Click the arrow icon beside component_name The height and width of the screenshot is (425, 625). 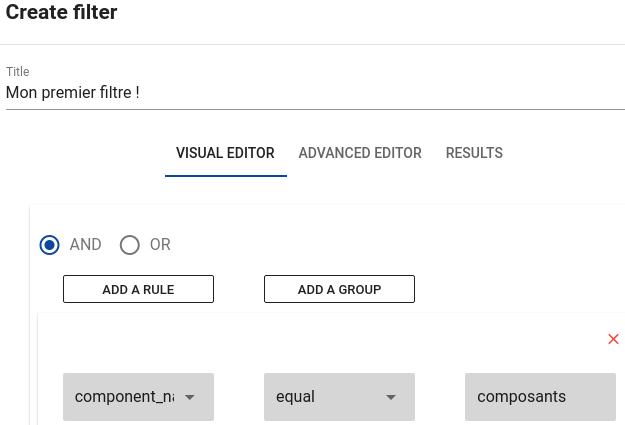(x=189, y=398)
